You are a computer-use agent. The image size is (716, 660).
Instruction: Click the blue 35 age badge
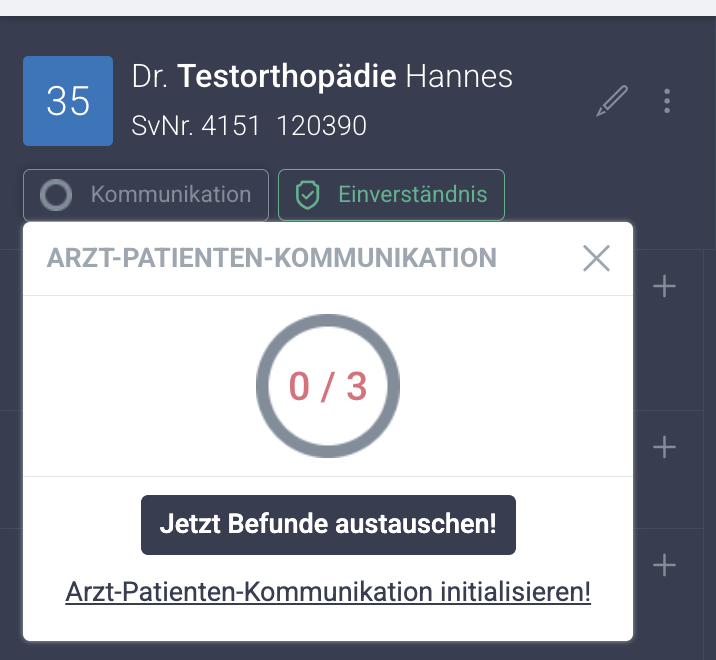(68, 102)
